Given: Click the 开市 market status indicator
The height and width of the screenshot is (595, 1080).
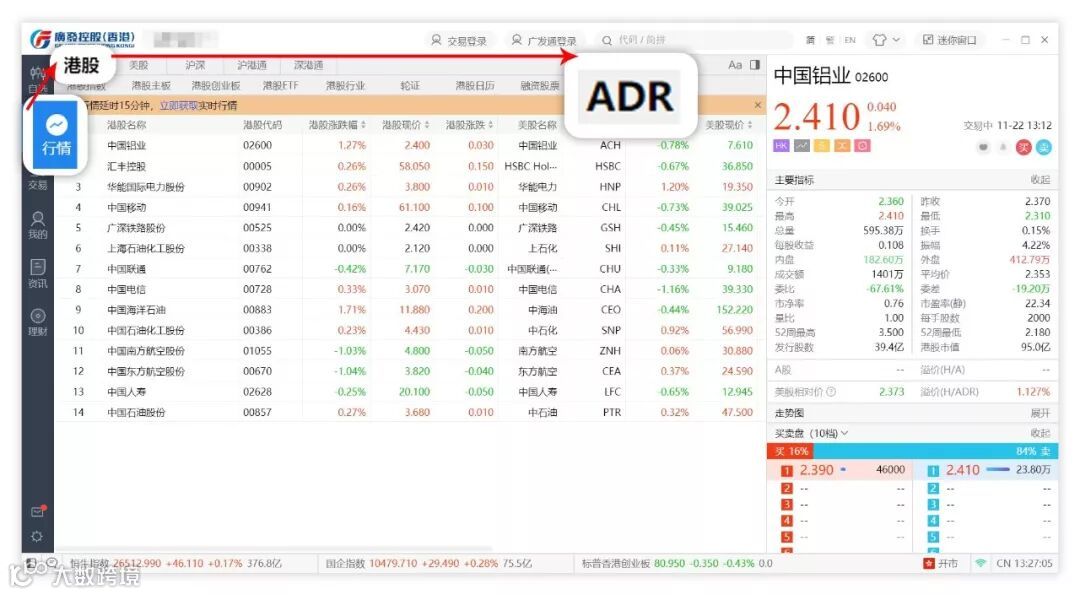Looking at the screenshot, I should pyautogui.click(x=941, y=563).
